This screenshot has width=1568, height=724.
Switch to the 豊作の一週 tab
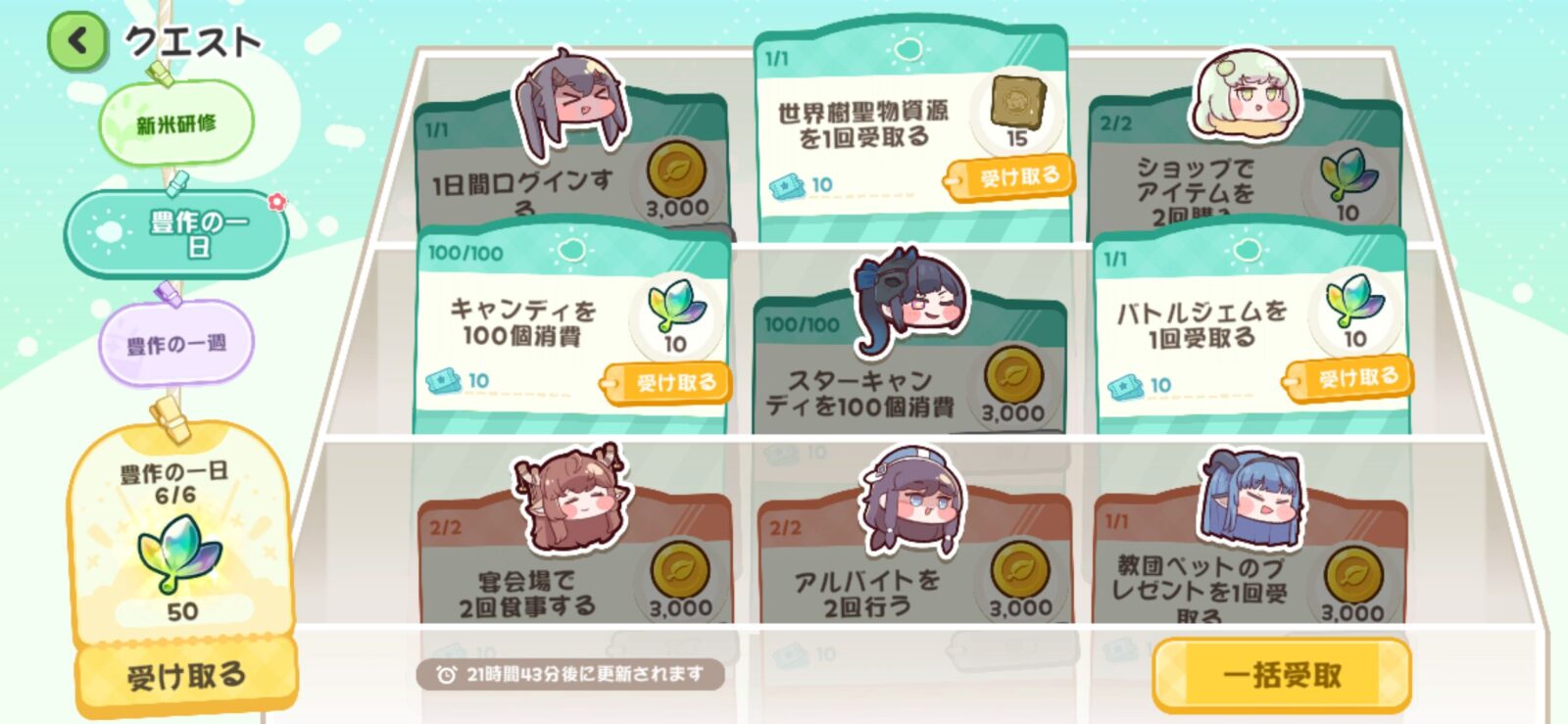pyautogui.click(x=176, y=344)
